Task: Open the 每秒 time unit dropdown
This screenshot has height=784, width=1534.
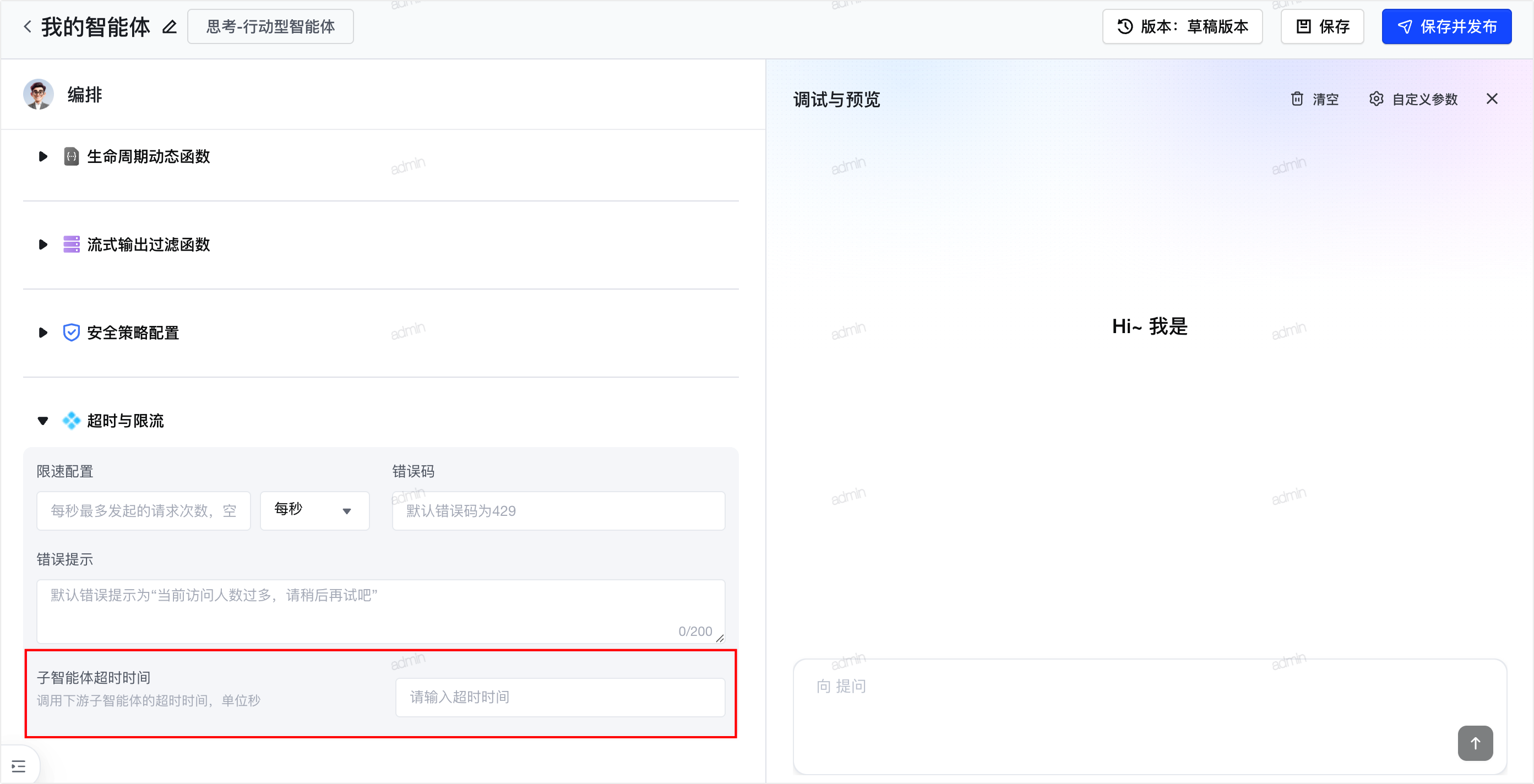Action: (x=314, y=511)
